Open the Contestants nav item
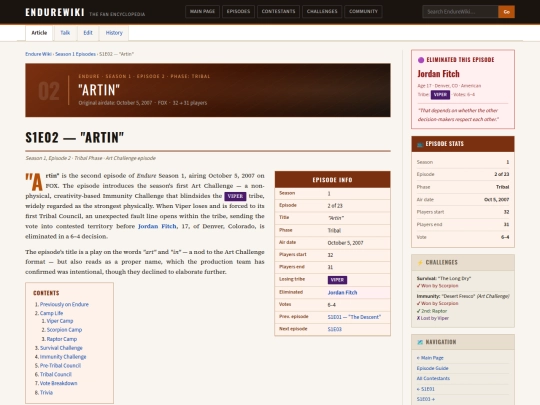Viewport: 540px width, 405px height. point(278,11)
